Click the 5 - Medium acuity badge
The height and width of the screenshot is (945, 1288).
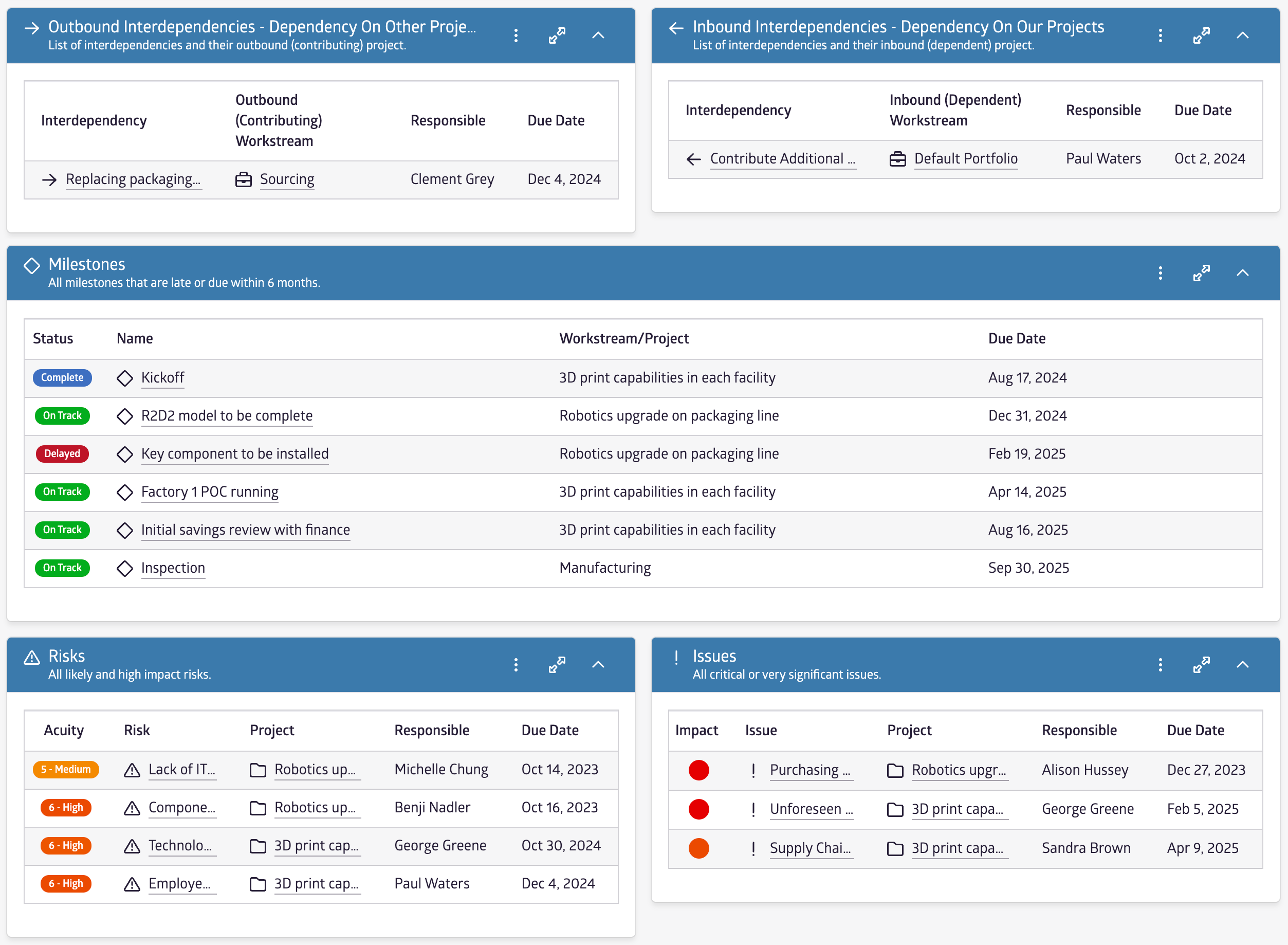pyautogui.click(x=66, y=769)
